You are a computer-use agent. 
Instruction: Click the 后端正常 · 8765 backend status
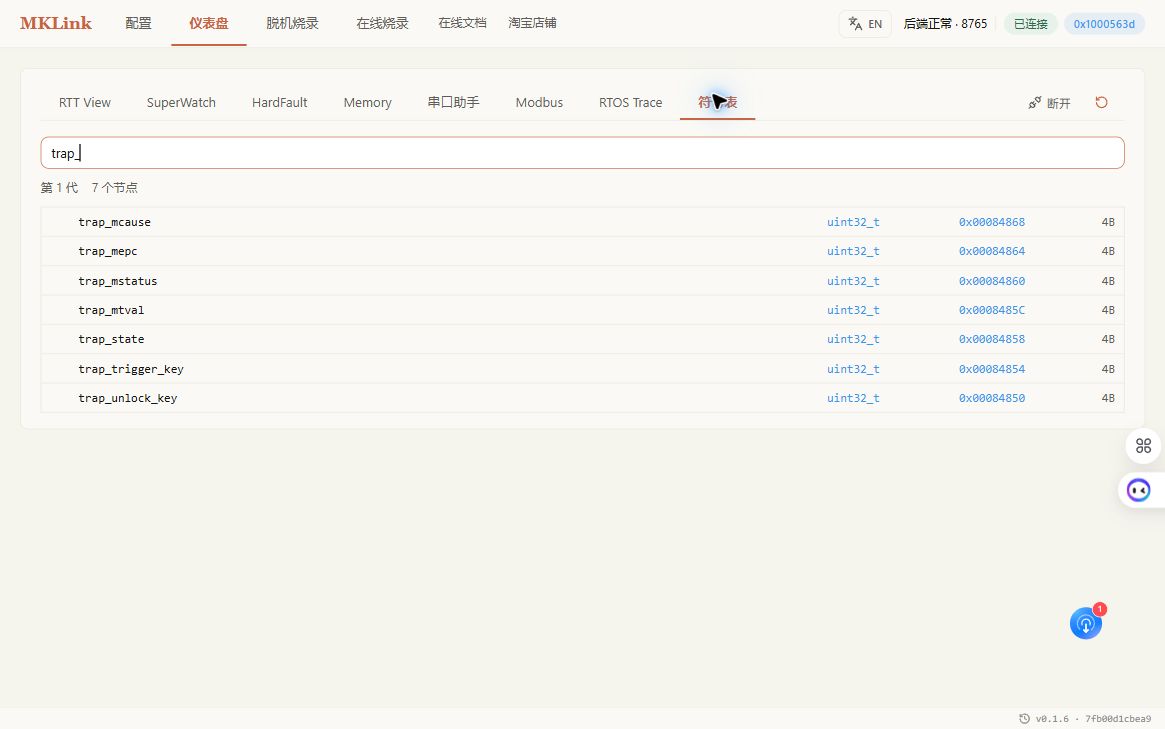pos(945,24)
